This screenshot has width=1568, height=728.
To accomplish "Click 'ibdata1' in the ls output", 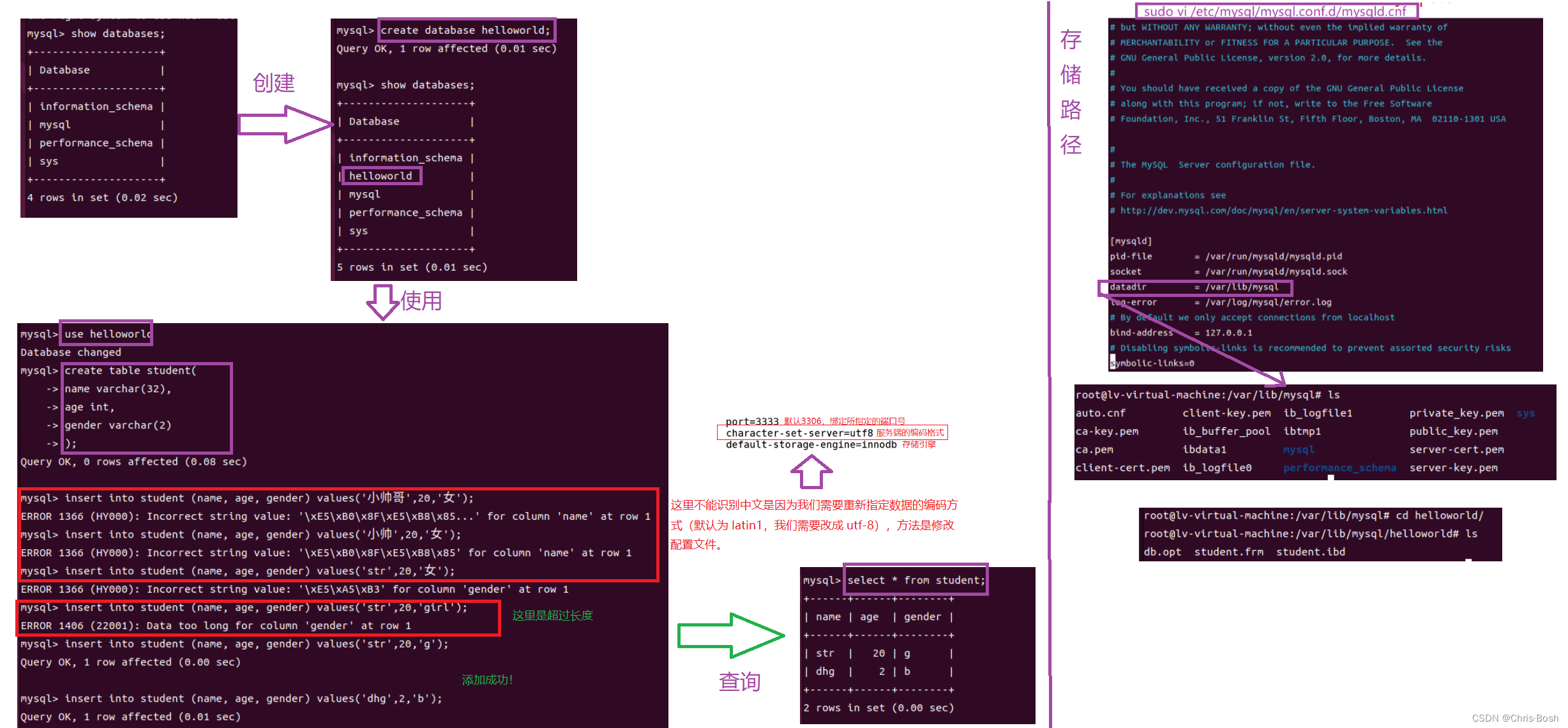I will click(x=1205, y=450).
